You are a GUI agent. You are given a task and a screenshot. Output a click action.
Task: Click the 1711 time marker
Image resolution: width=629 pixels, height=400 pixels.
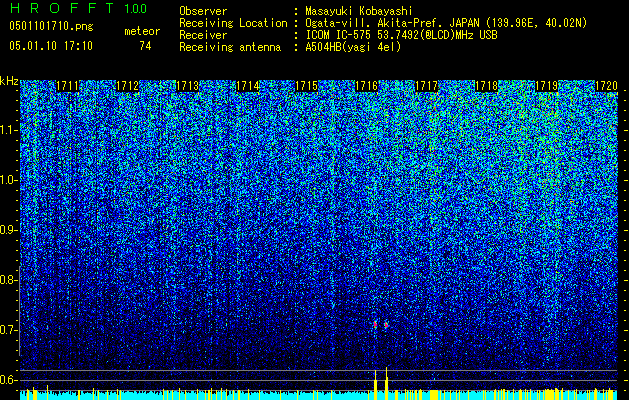click(67, 86)
